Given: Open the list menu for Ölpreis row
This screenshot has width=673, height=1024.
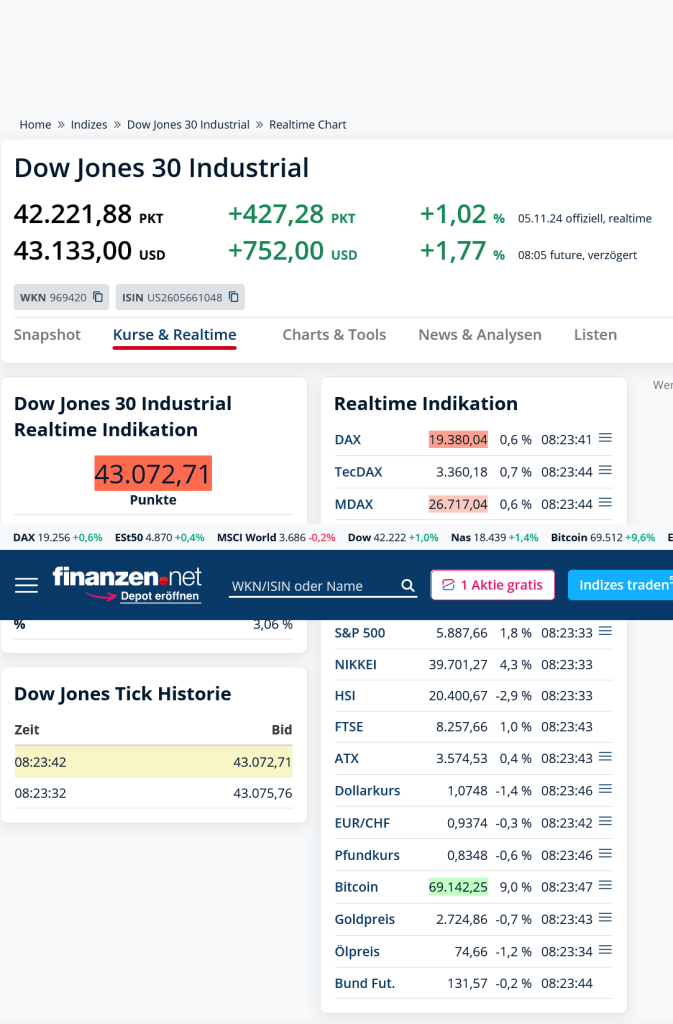Looking at the screenshot, I should click(605, 950).
